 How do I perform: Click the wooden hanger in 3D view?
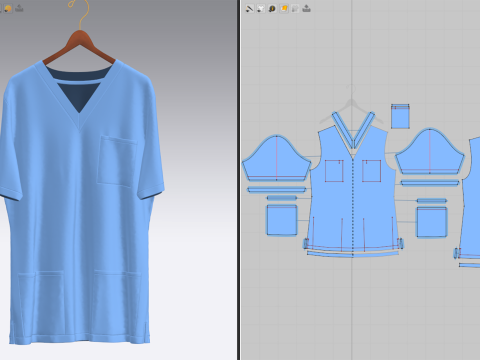pos(79,48)
